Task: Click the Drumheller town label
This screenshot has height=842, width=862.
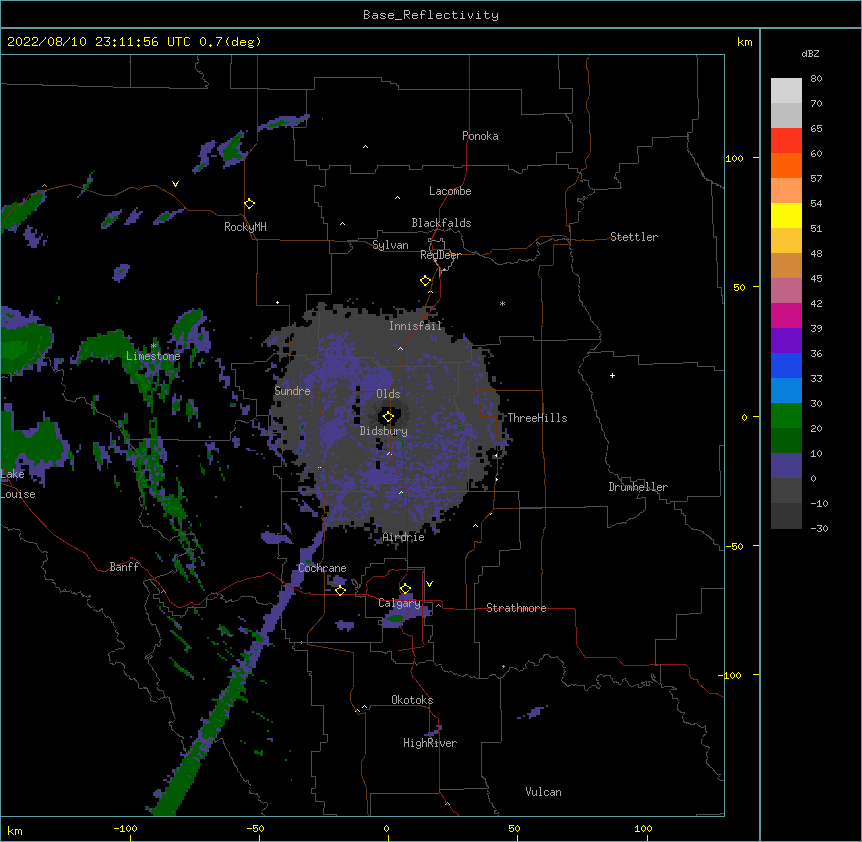Action: click(638, 487)
